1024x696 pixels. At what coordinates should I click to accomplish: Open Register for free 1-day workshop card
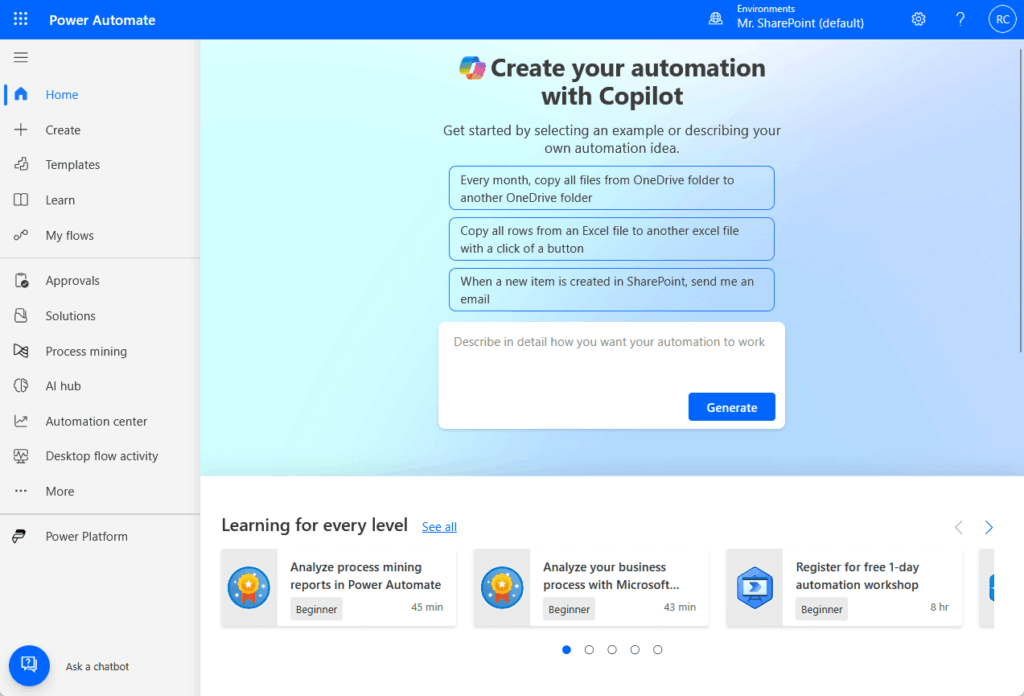(x=844, y=588)
